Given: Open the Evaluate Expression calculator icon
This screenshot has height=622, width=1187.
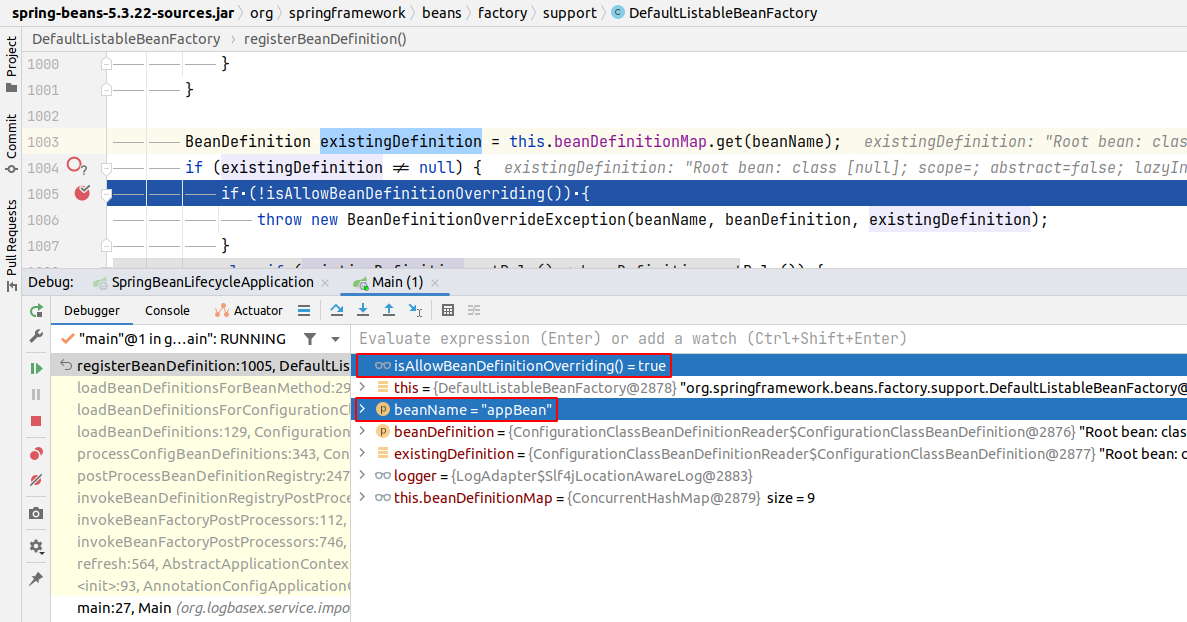Looking at the screenshot, I should [447, 311].
